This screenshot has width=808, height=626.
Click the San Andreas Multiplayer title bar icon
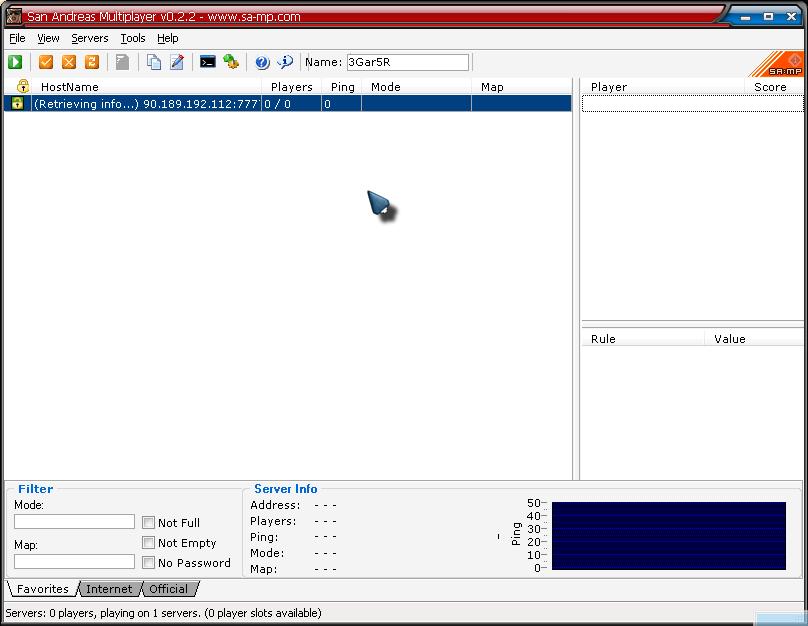[13, 16]
